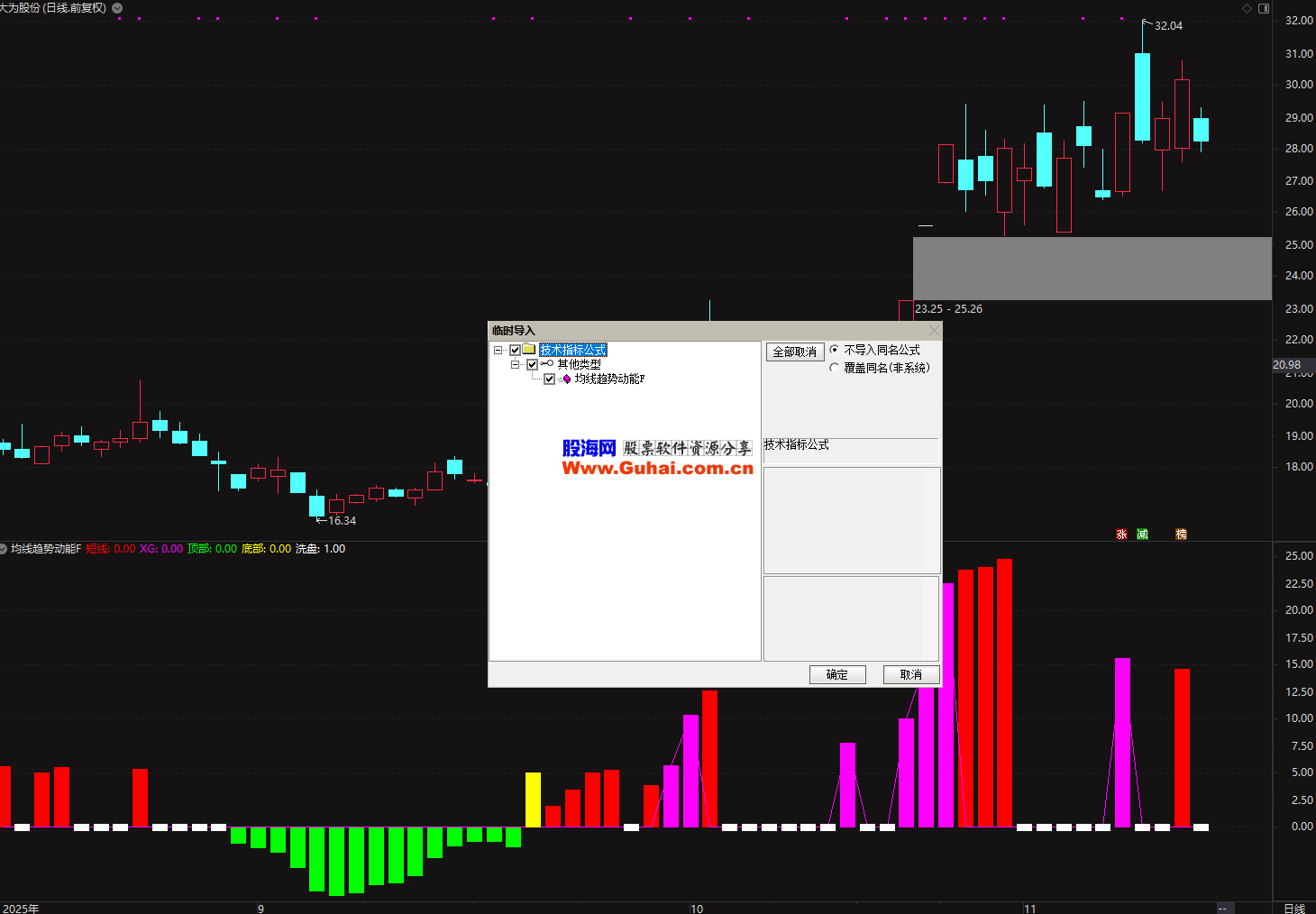Click the key icon next to 其他类型

[x=547, y=364]
